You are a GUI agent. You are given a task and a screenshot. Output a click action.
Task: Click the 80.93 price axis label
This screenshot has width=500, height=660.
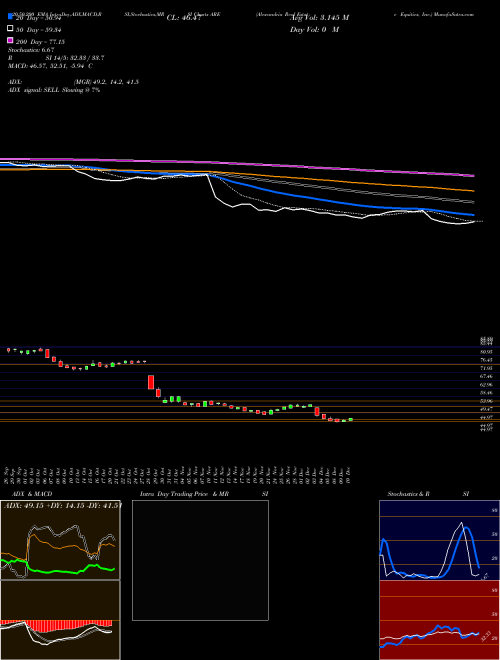click(487, 351)
